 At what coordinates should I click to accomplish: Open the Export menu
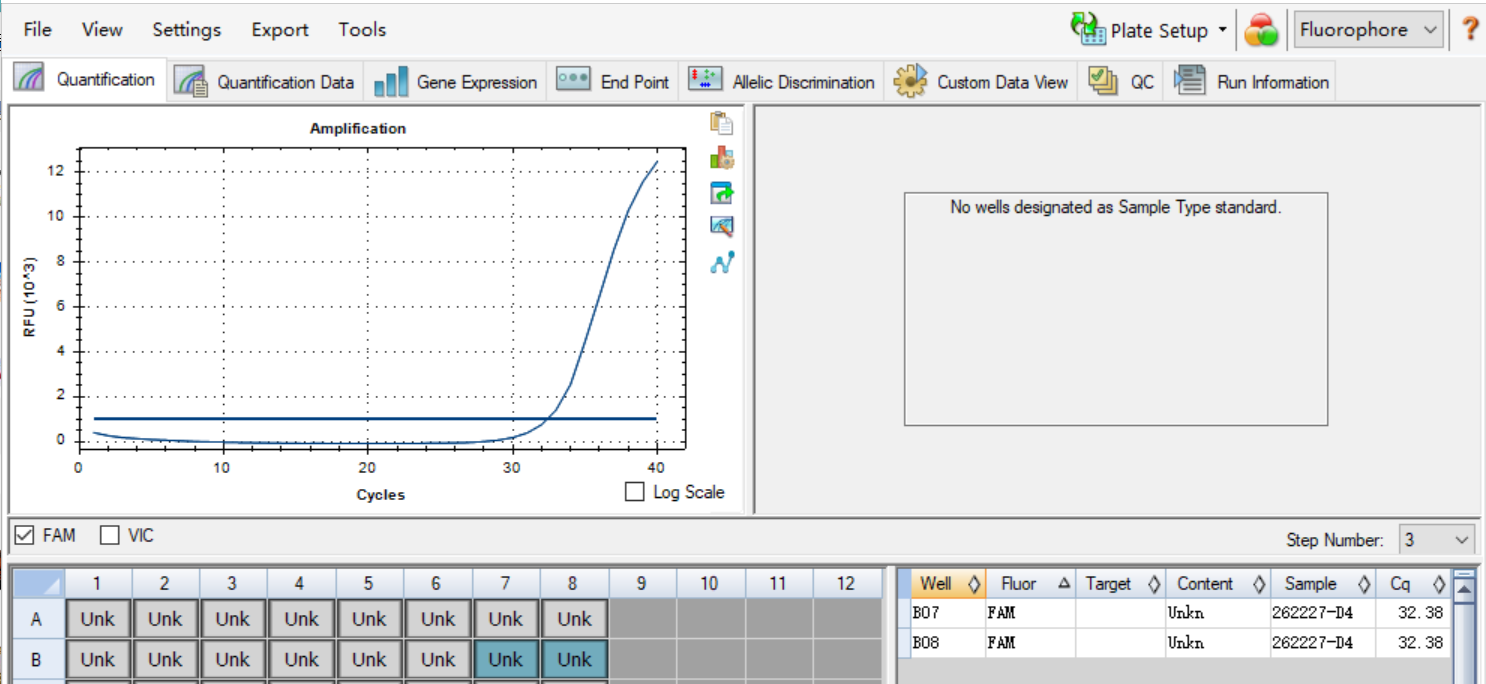(x=280, y=30)
